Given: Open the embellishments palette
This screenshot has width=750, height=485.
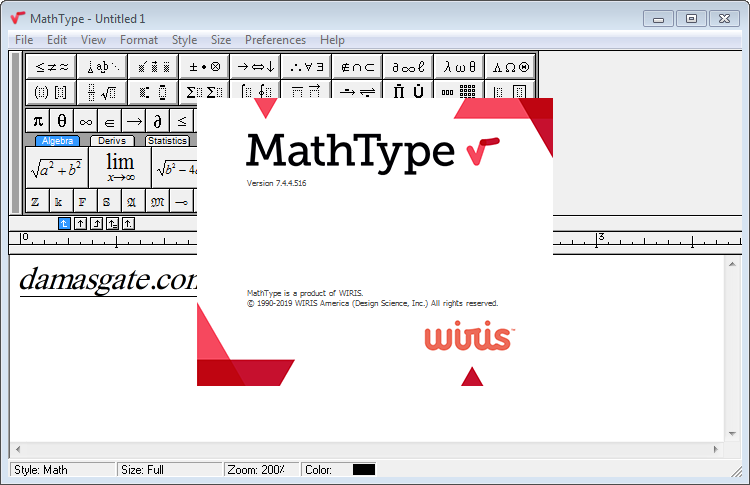Looking at the screenshot, I should tap(154, 66).
